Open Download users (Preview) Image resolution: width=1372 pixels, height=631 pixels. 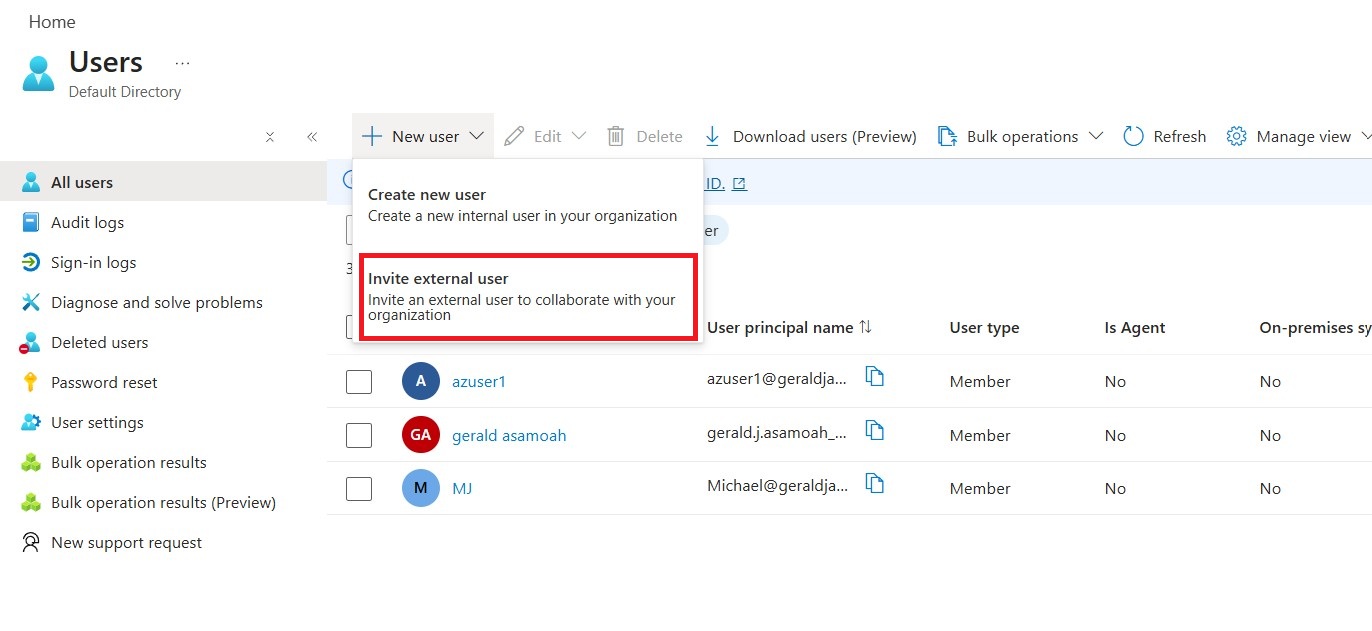(810, 137)
